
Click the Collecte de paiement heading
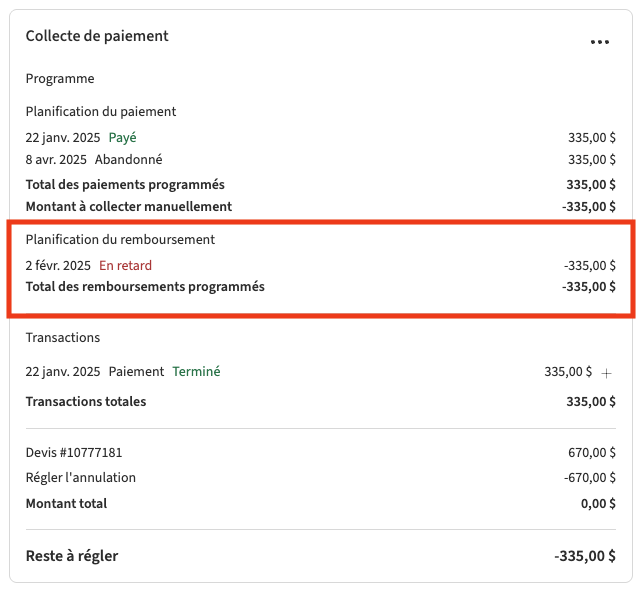pos(97,36)
